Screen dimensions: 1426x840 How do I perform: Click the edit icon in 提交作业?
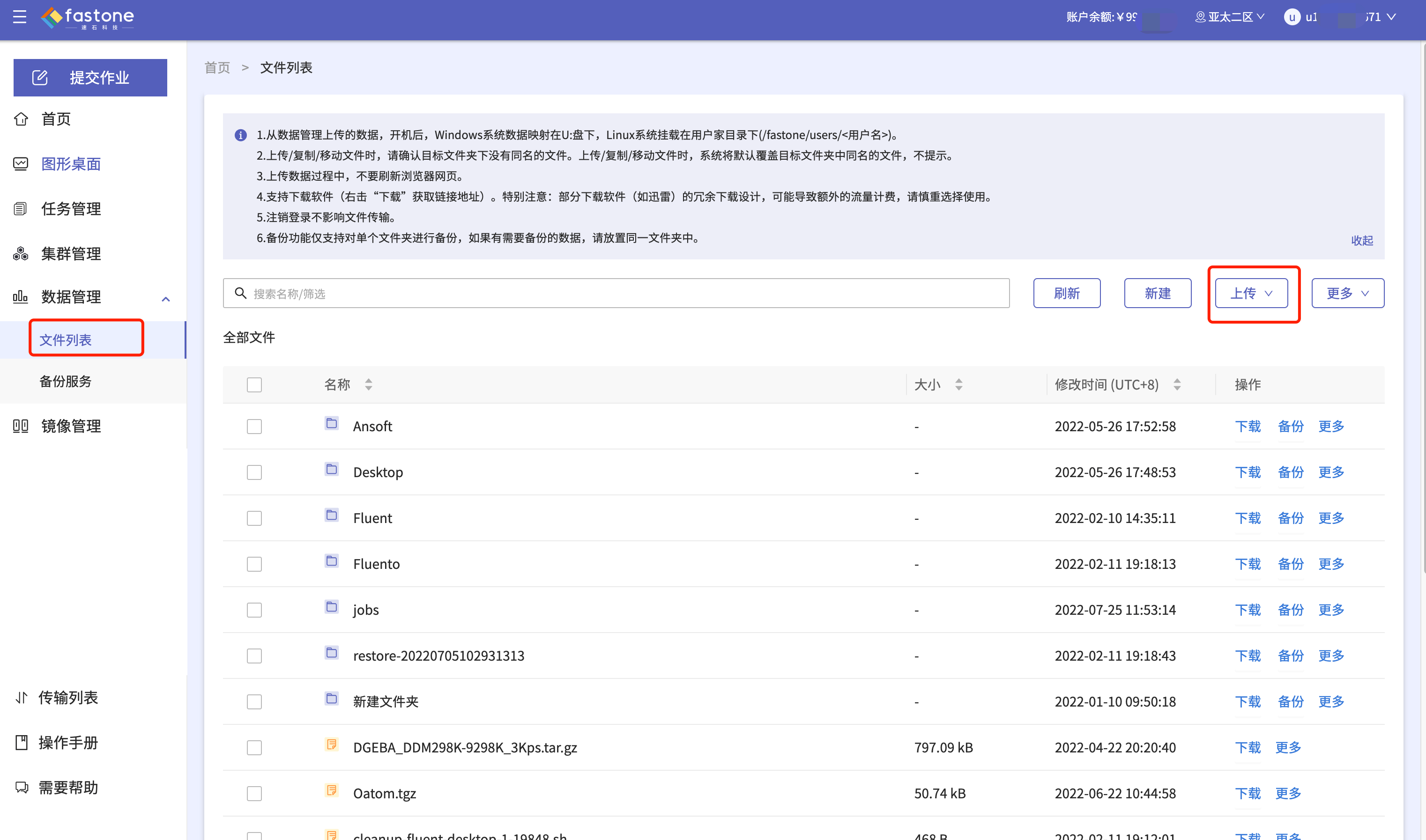[40, 78]
